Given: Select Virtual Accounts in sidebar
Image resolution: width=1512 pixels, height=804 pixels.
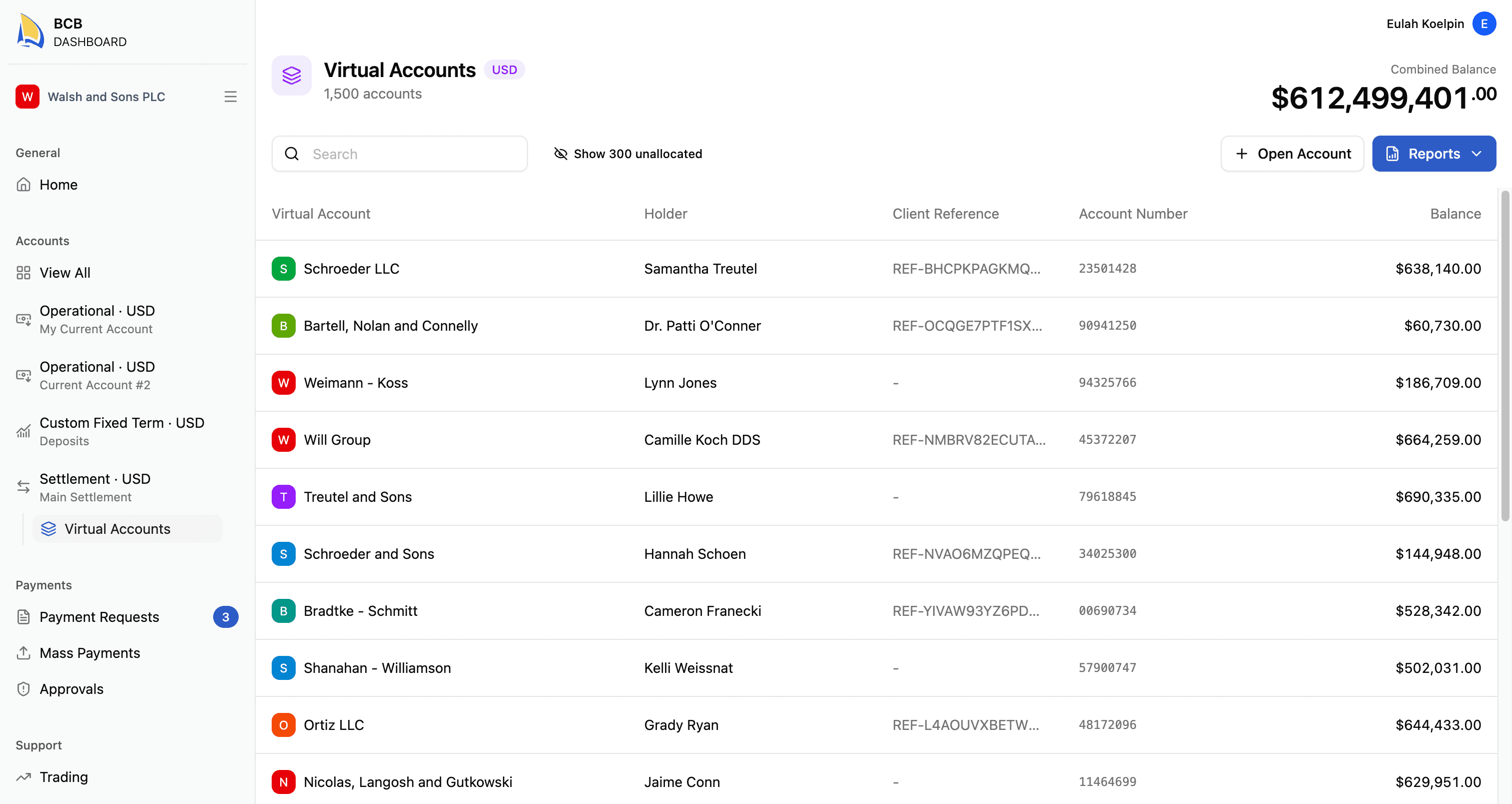Looking at the screenshot, I should coord(128,529).
